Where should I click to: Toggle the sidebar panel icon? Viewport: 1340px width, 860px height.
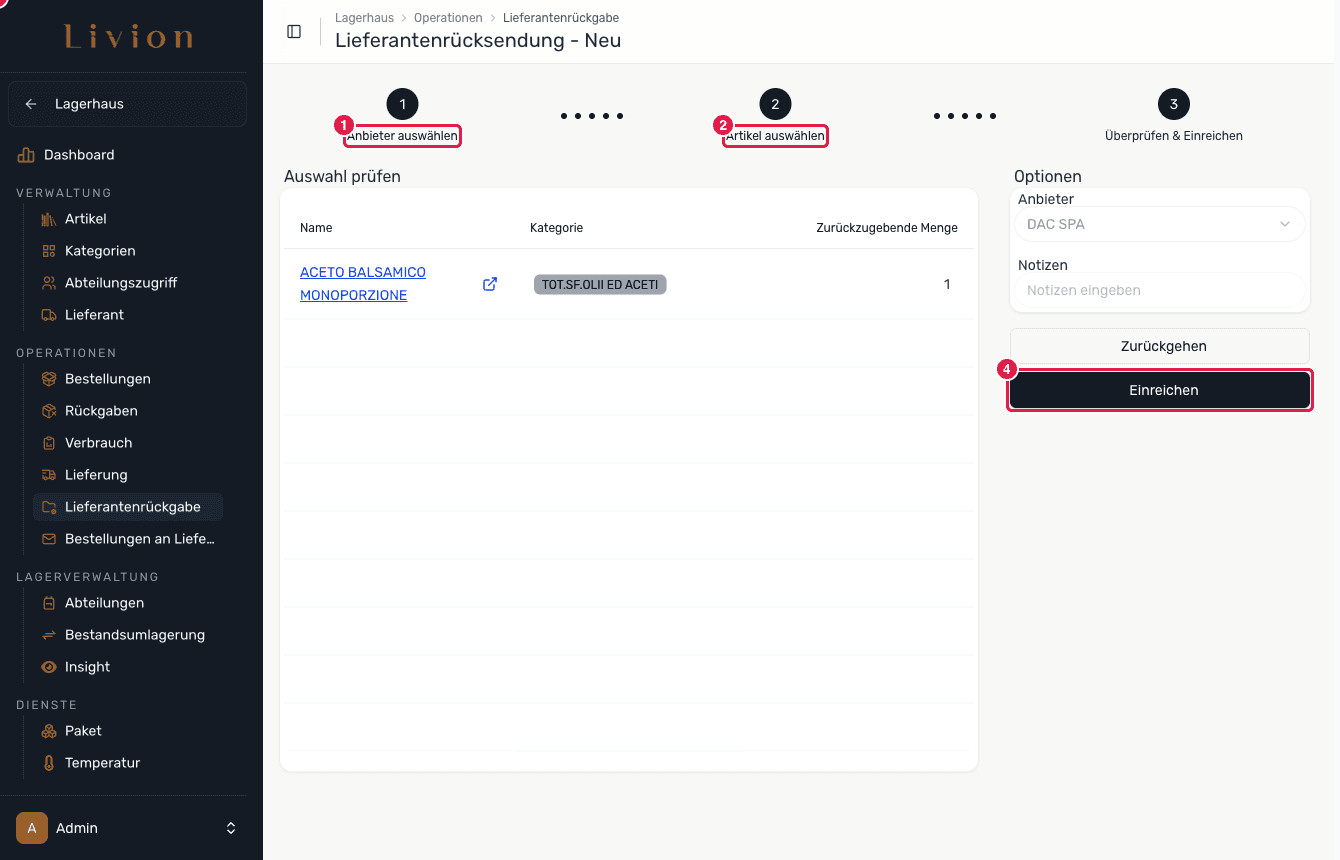pos(294,31)
